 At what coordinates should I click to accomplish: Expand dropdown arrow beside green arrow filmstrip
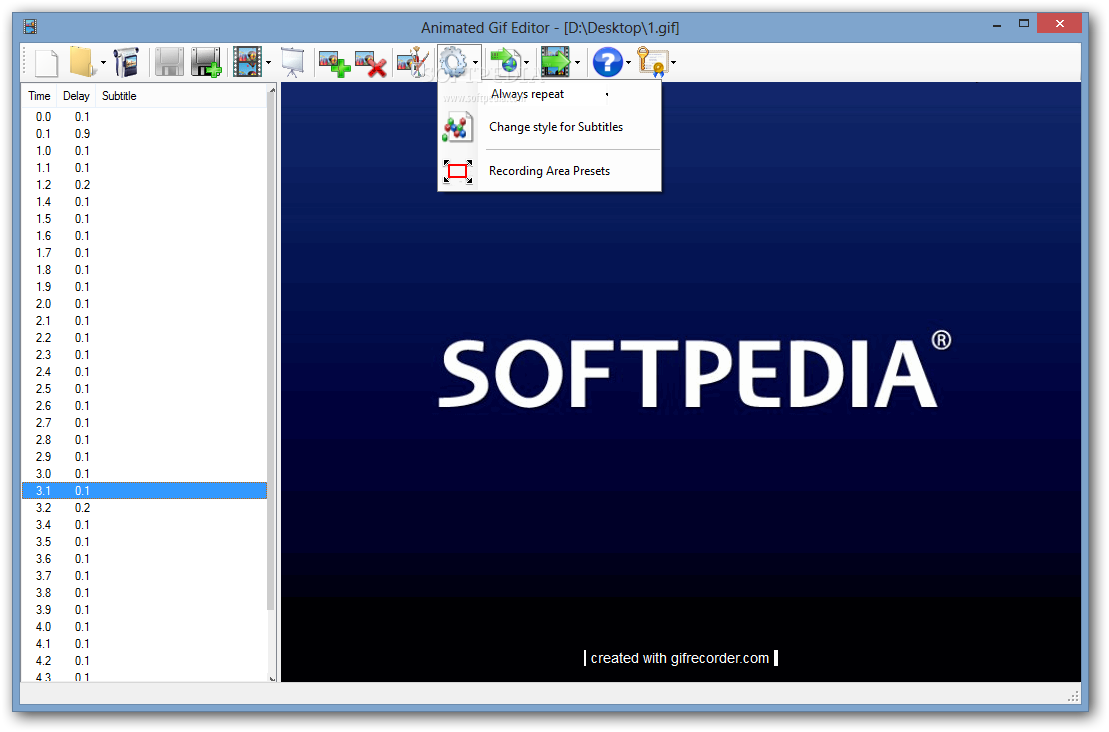click(x=577, y=63)
